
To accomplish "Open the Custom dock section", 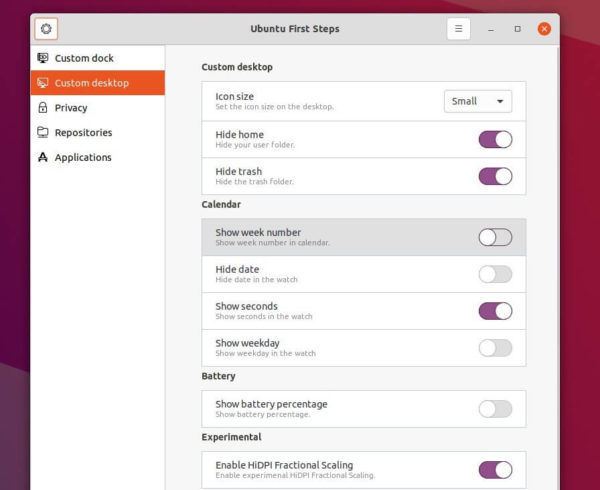I will click(98, 58).
